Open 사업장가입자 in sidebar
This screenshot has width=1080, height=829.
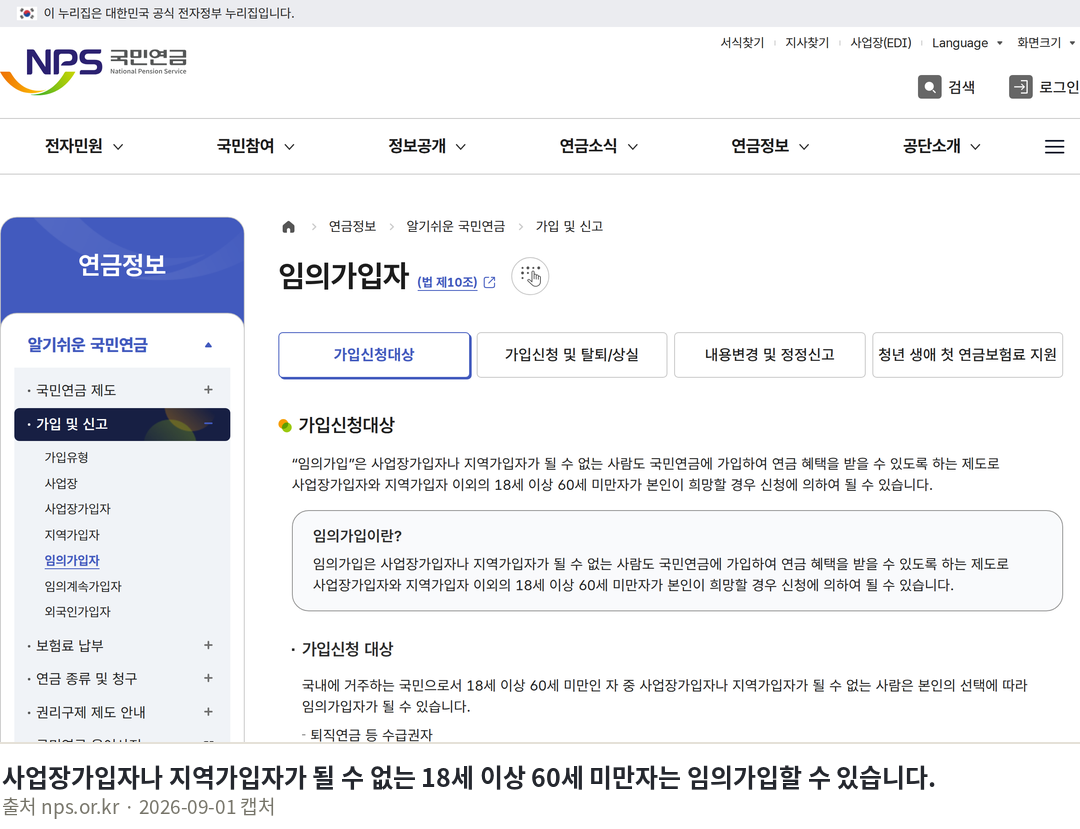[x=77, y=509]
